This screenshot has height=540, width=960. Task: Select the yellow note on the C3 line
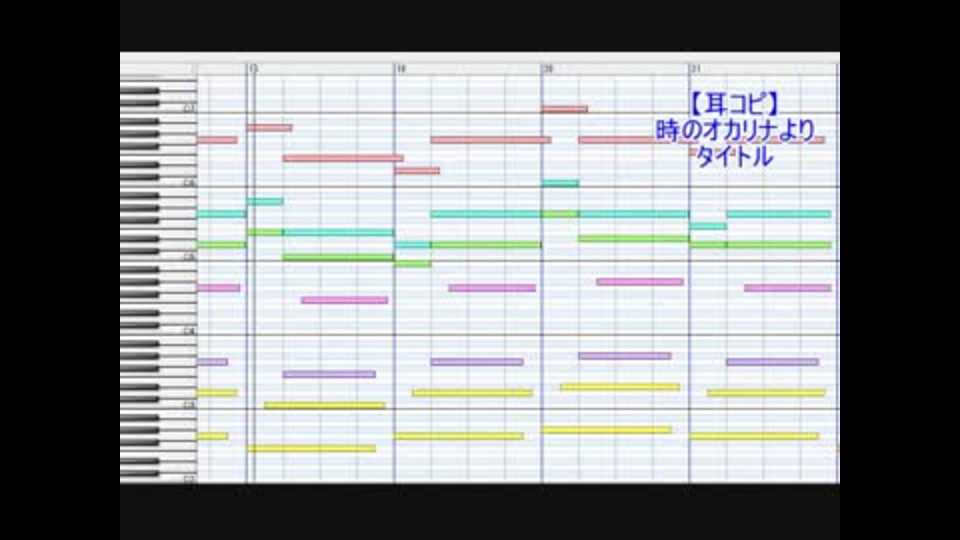click(324, 405)
